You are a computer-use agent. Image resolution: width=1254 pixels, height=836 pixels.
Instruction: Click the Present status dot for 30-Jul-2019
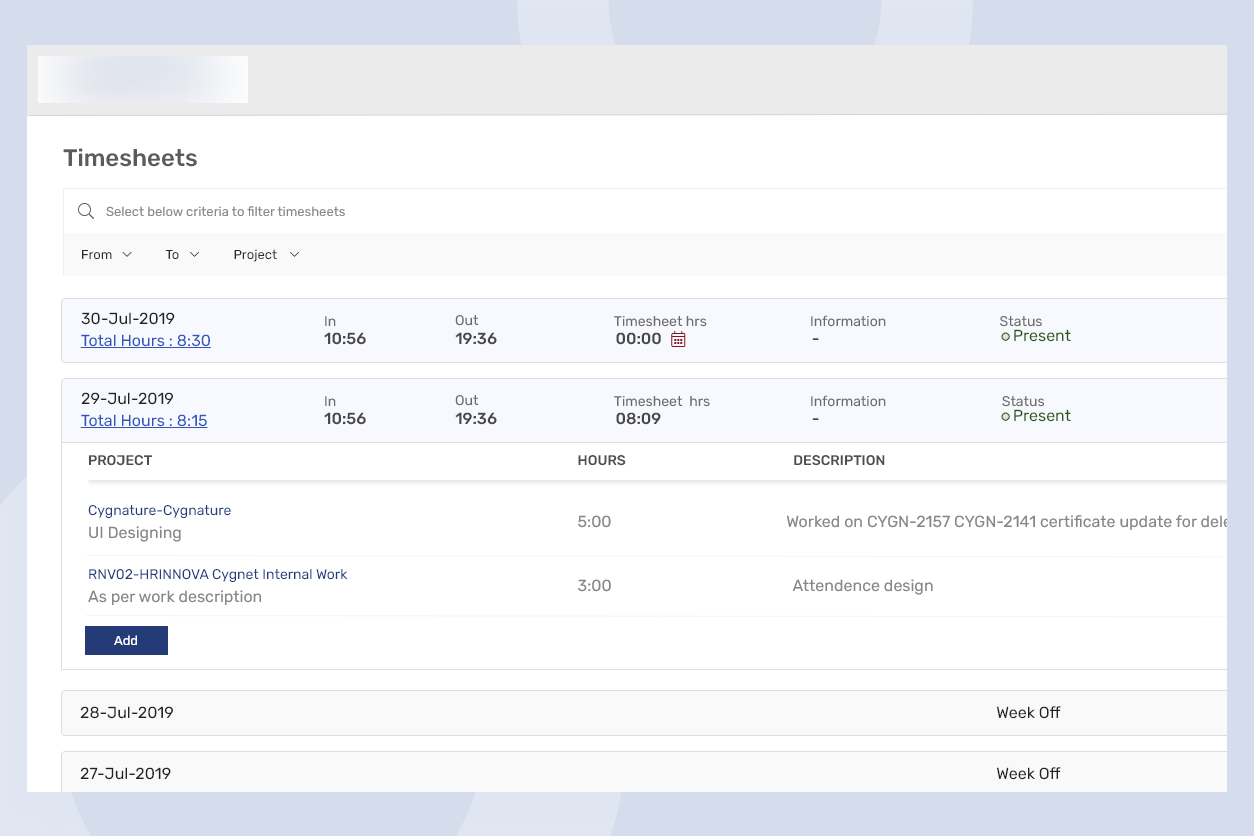tap(1005, 337)
